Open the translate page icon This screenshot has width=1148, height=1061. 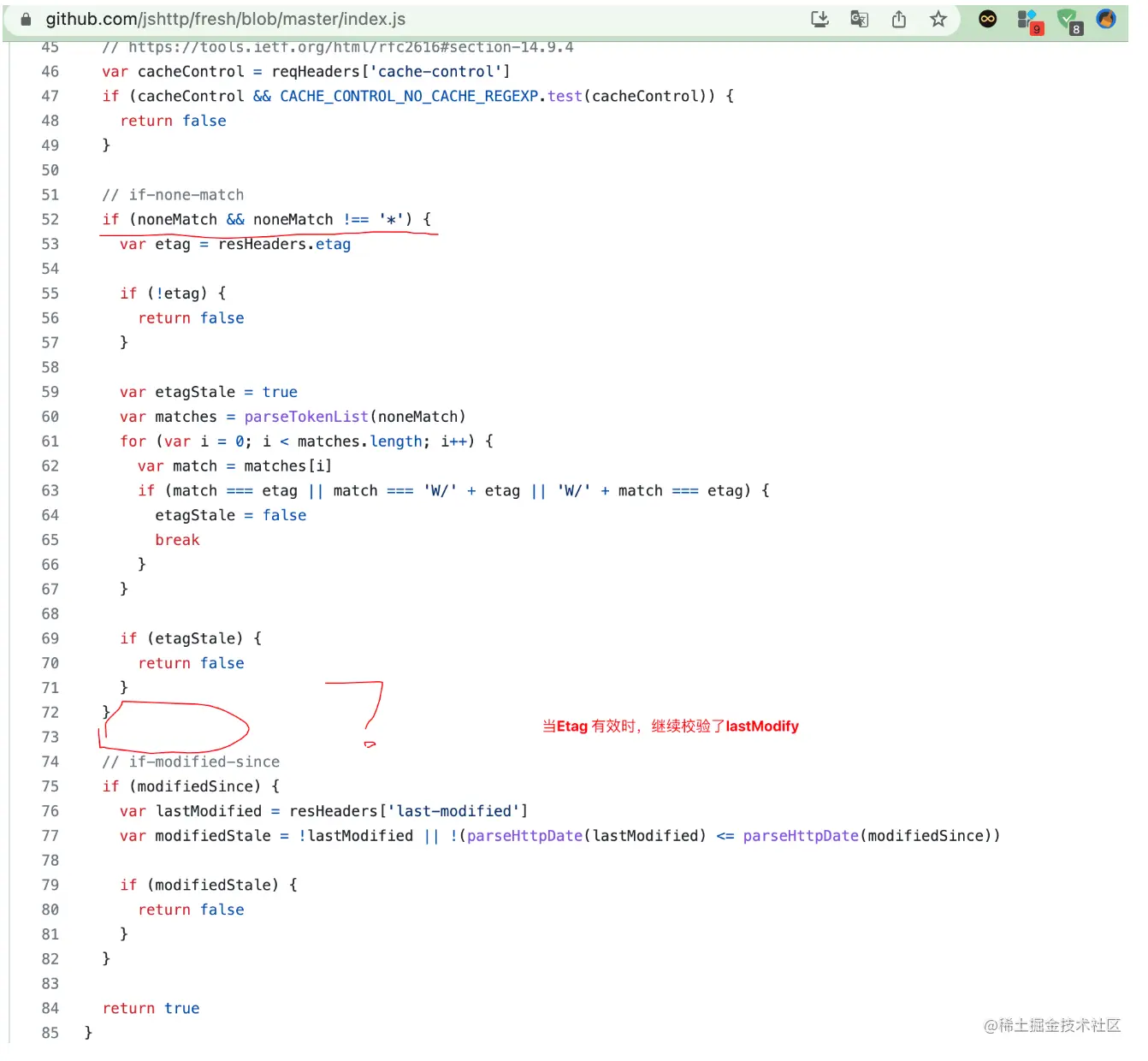tap(859, 19)
